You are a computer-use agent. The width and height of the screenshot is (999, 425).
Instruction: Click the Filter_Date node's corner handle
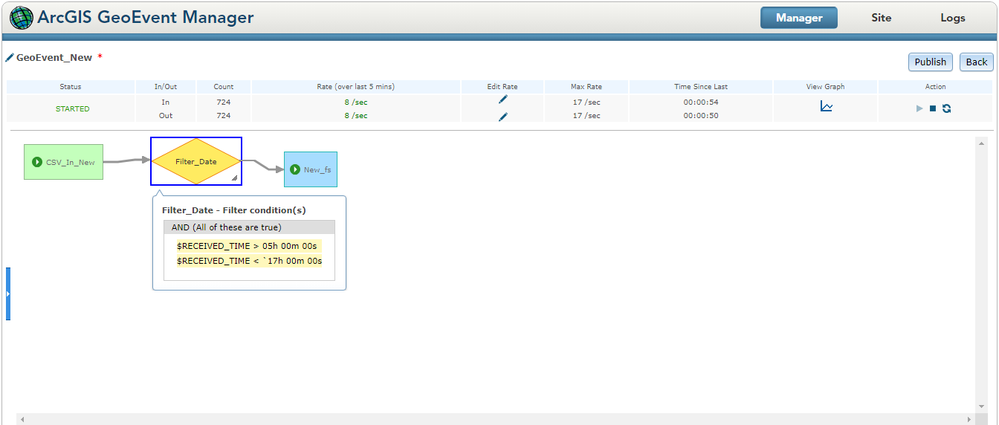click(234, 178)
